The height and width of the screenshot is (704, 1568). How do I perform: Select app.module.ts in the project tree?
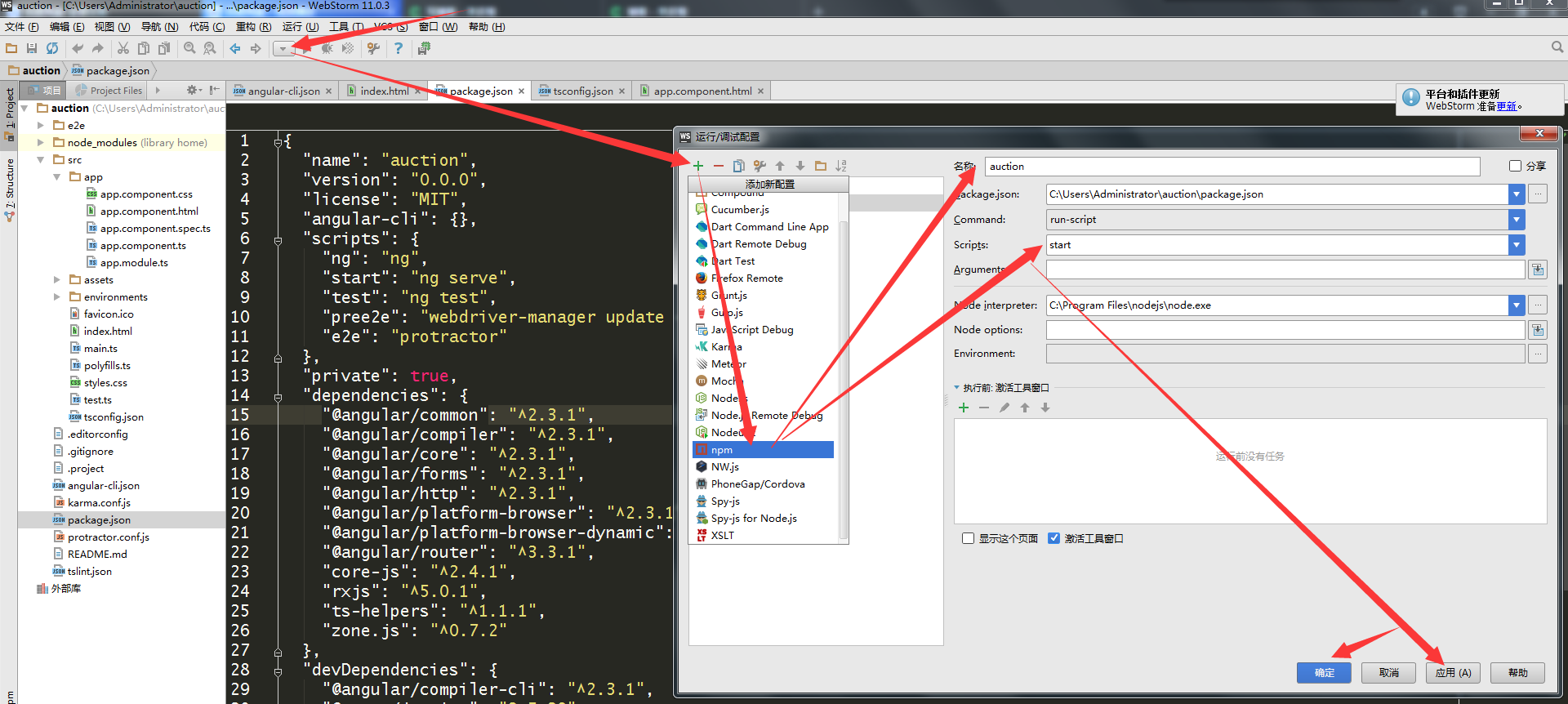click(x=134, y=262)
